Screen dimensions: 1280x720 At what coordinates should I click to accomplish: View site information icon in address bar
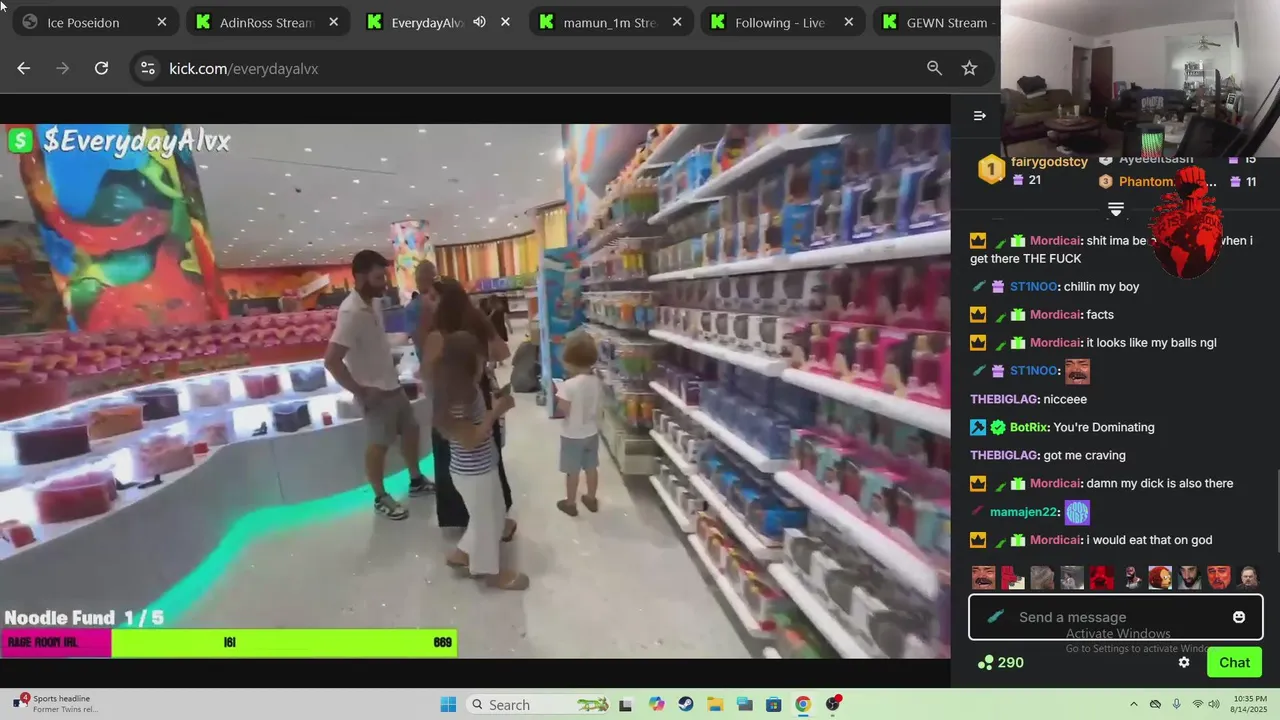coord(148,68)
